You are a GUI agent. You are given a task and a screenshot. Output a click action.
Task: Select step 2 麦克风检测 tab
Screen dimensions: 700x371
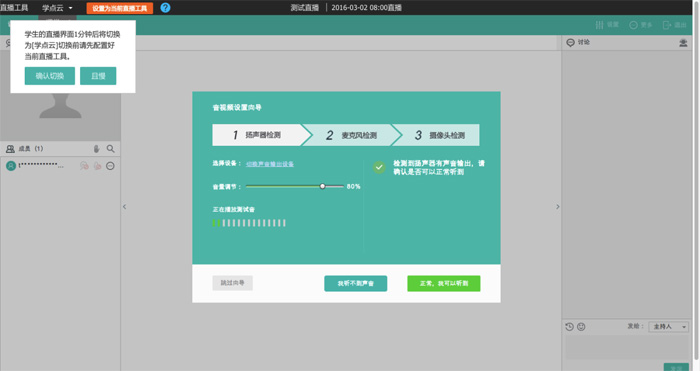click(x=352, y=135)
